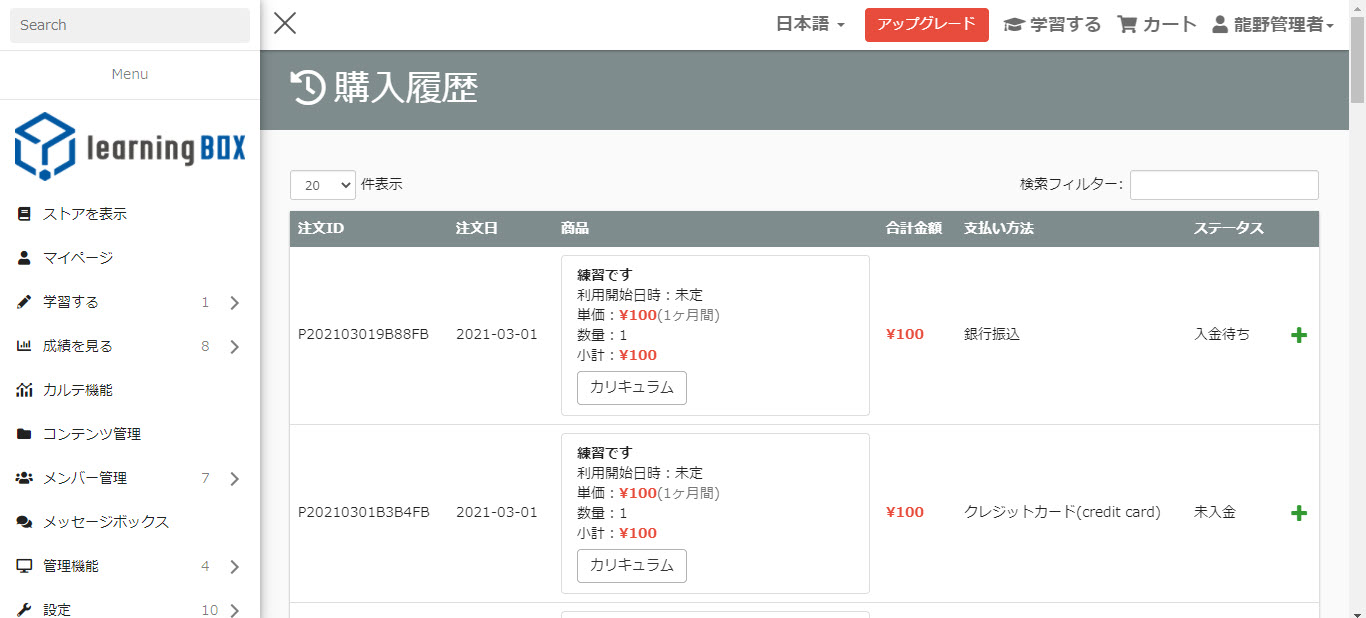
Task: Expand order P202103019B88FB with green plus
Action: (x=1299, y=335)
